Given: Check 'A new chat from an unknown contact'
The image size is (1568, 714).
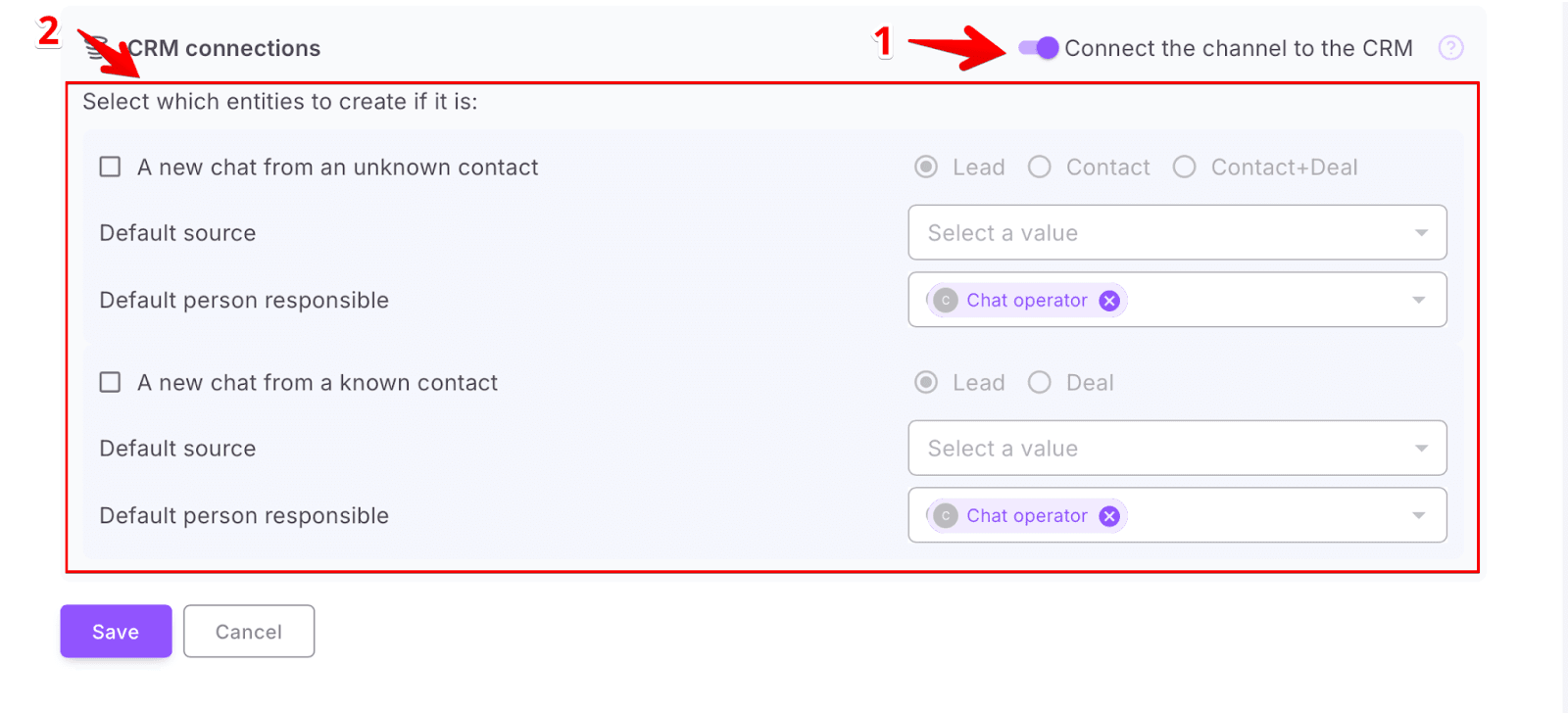Looking at the screenshot, I should pyautogui.click(x=111, y=167).
